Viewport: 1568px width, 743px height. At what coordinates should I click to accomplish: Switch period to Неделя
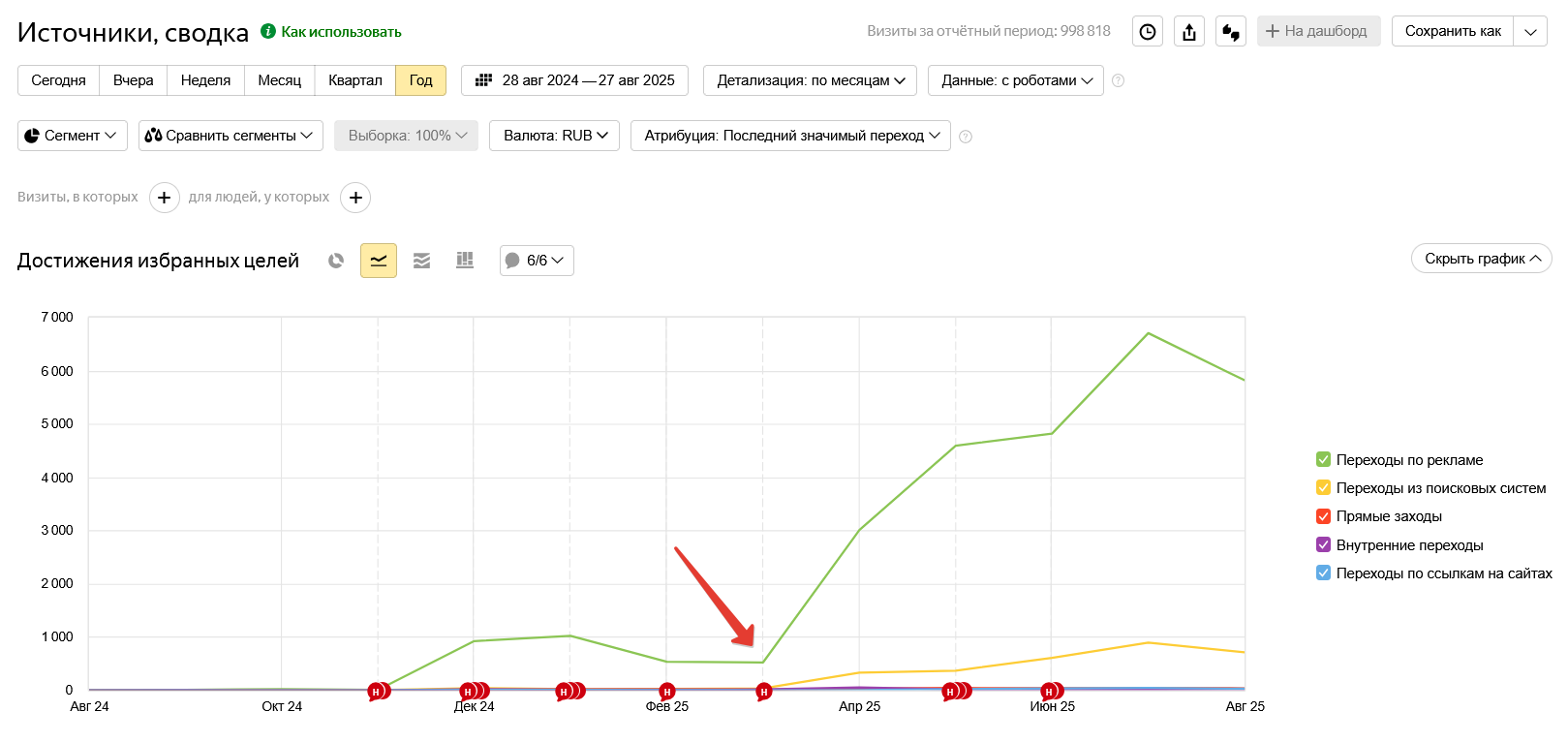205,80
